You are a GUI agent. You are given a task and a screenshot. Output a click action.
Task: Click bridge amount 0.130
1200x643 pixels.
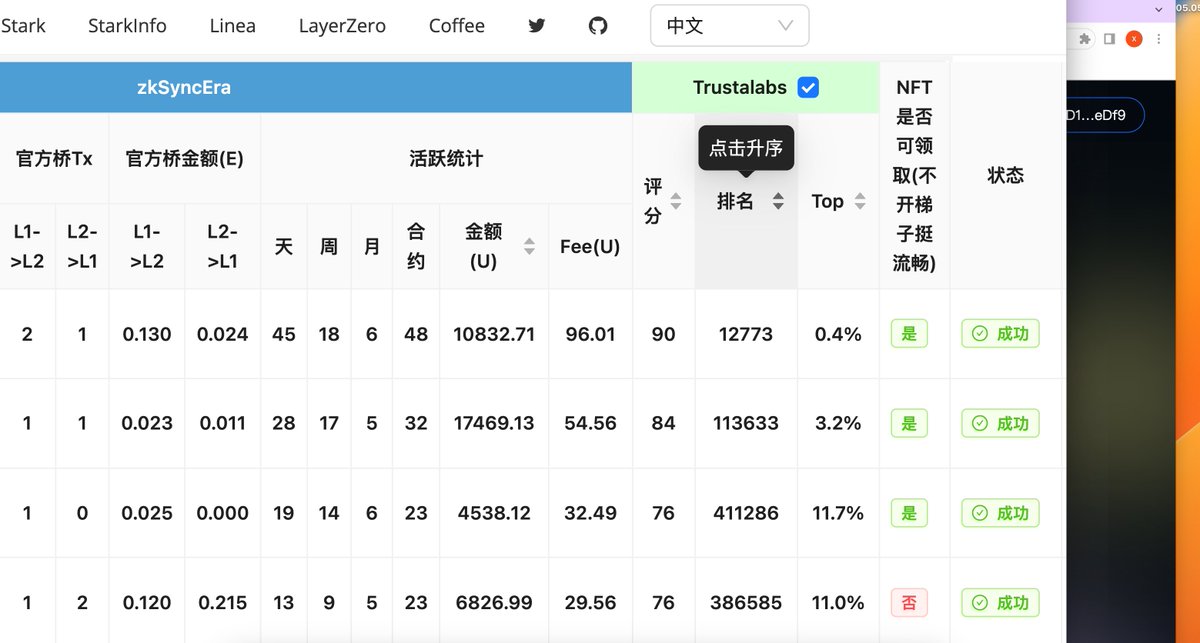tap(147, 334)
